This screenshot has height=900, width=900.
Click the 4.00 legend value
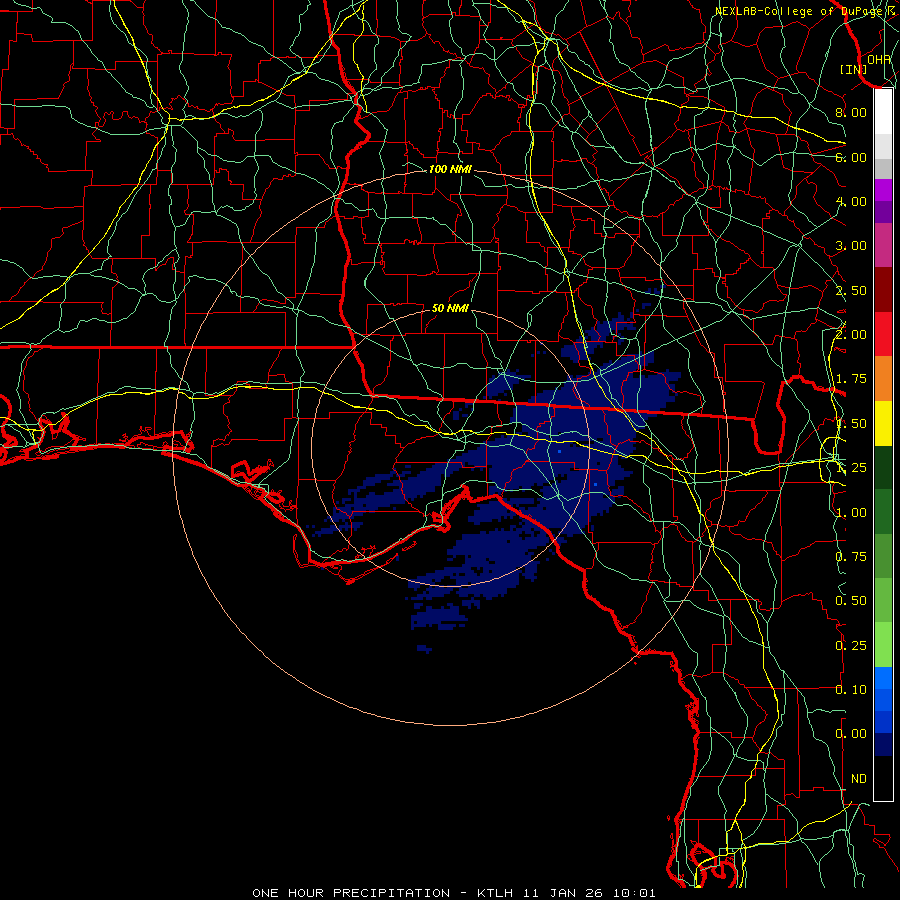click(x=851, y=201)
